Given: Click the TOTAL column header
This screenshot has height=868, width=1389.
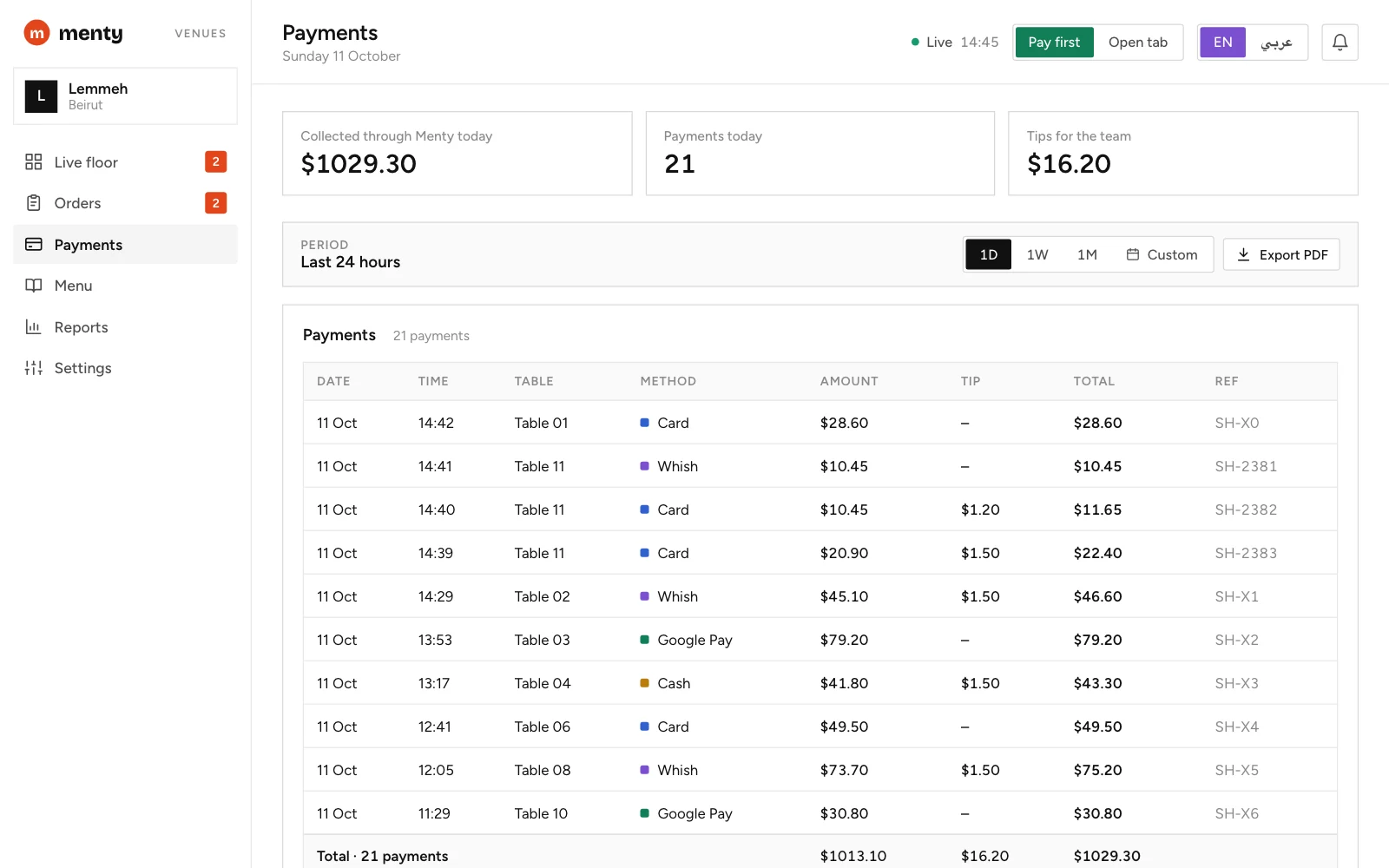Looking at the screenshot, I should (x=1094, y=381).
